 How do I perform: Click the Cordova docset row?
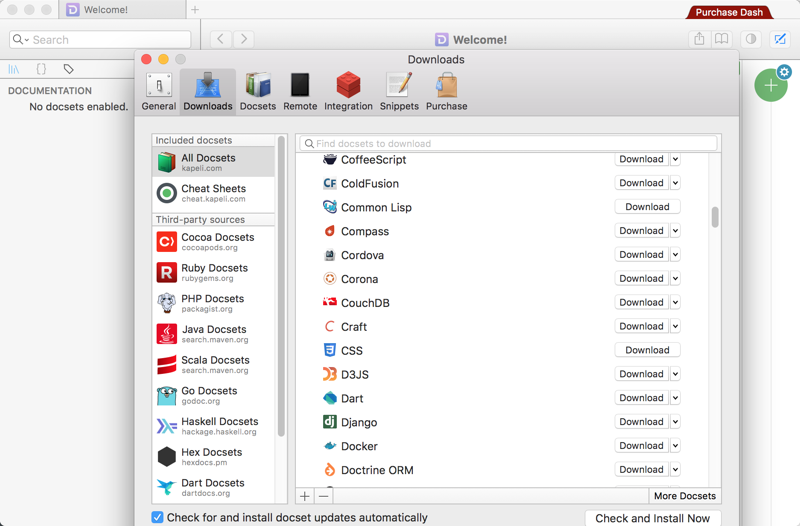point(503,255)
